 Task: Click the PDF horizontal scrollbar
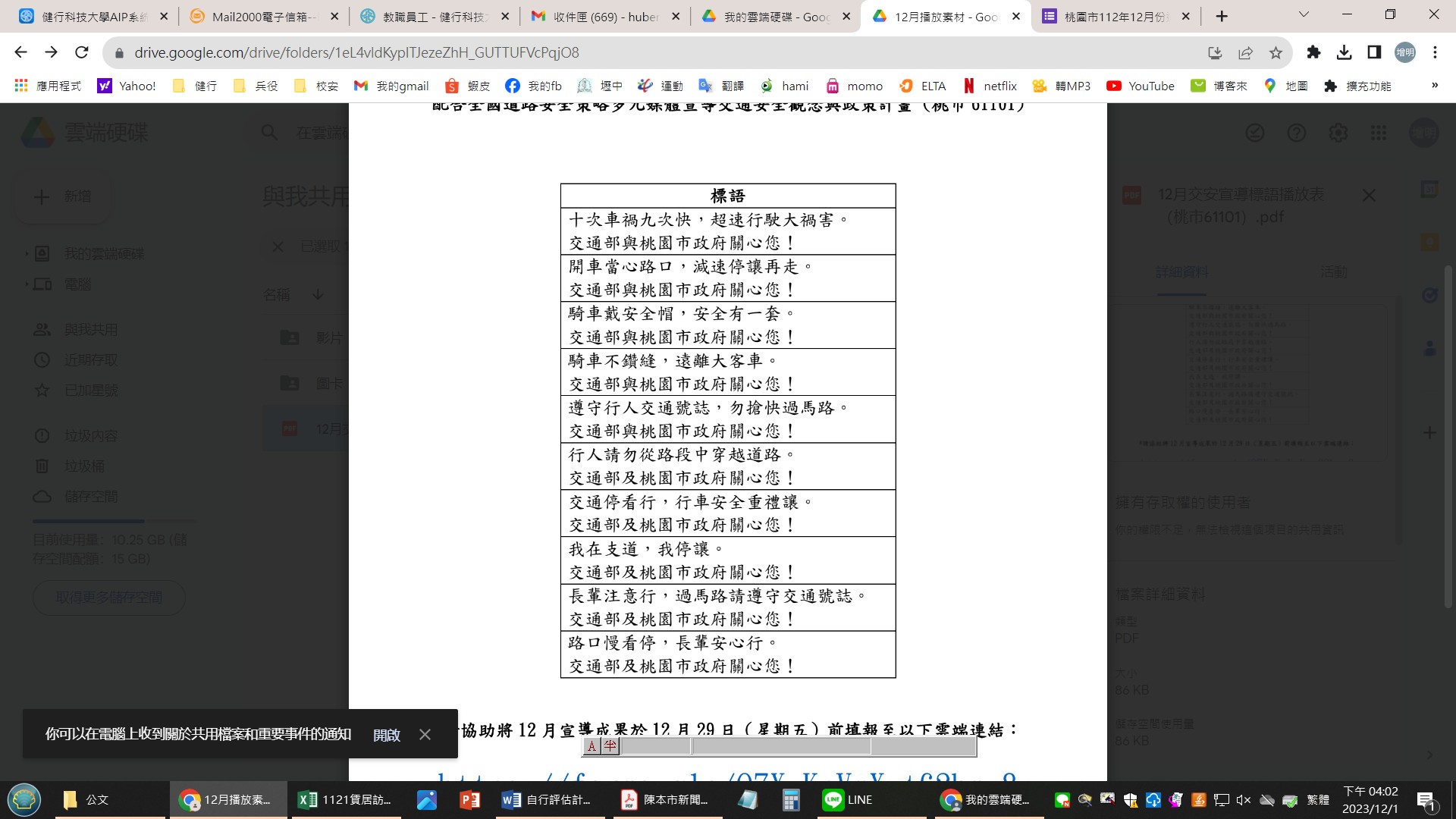(781, 747)
